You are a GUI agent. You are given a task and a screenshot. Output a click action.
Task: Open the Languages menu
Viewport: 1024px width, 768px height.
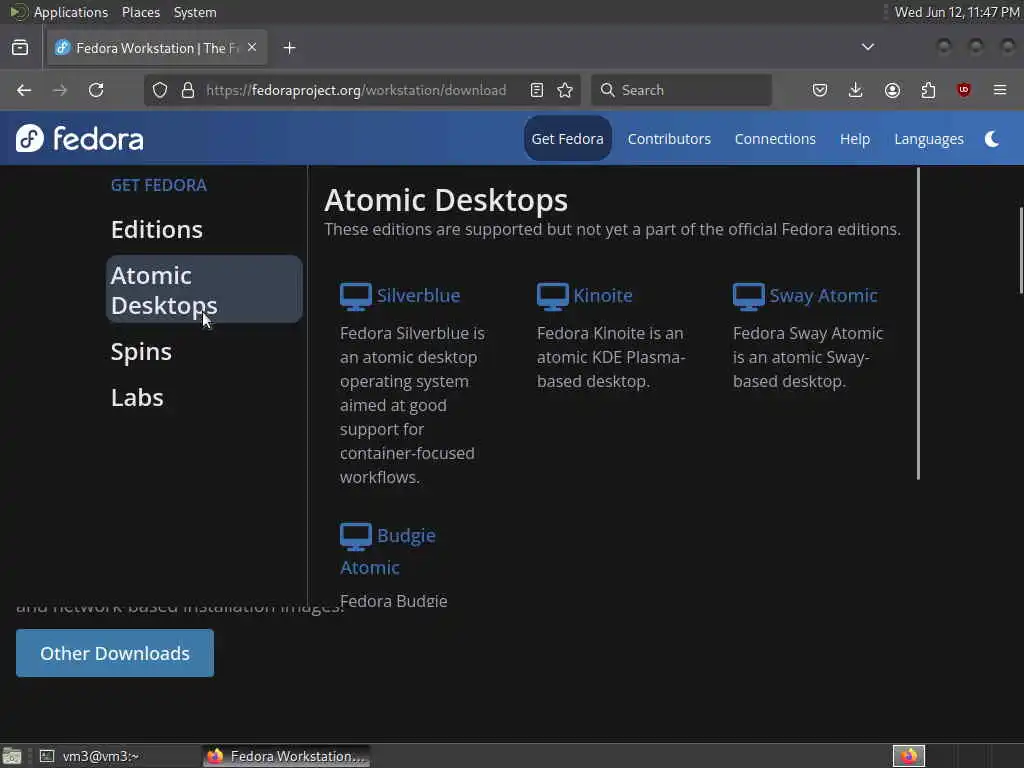coord(929,139)
